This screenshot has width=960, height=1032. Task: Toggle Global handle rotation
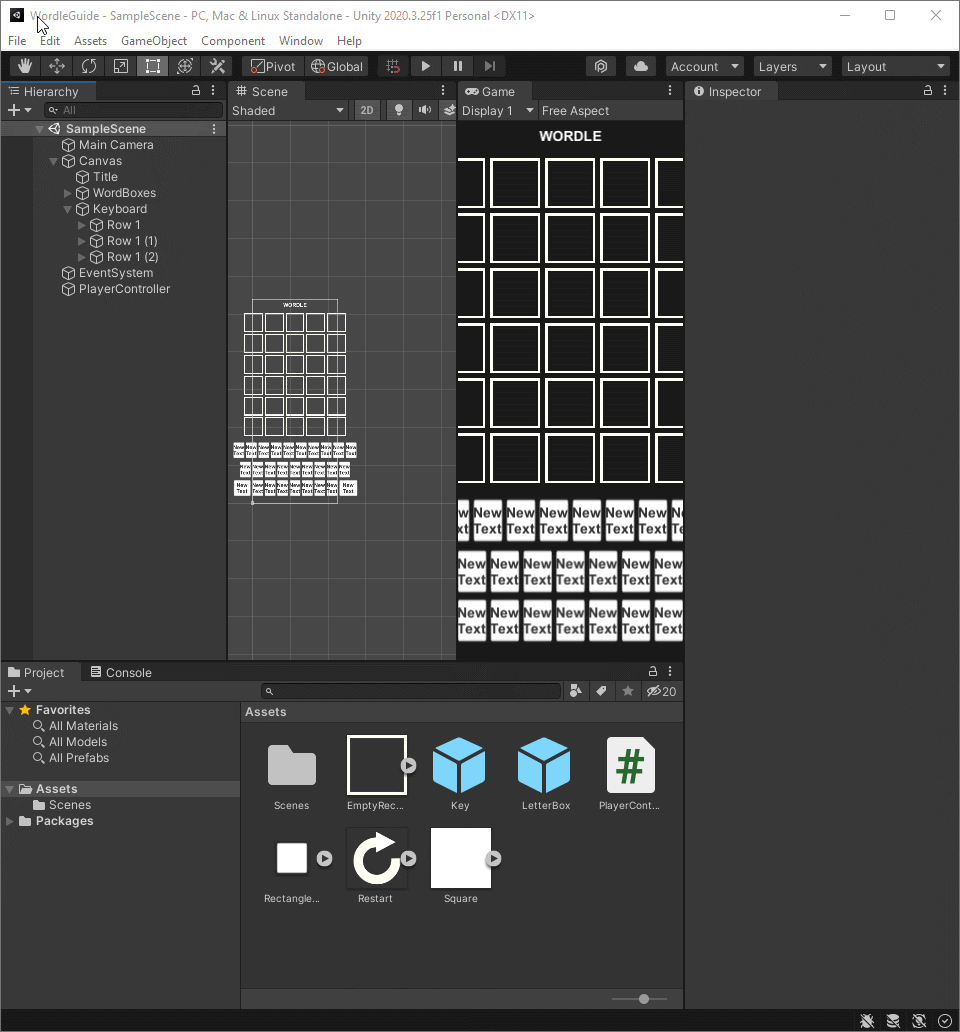pyautogui.click(x=337, y=66)
